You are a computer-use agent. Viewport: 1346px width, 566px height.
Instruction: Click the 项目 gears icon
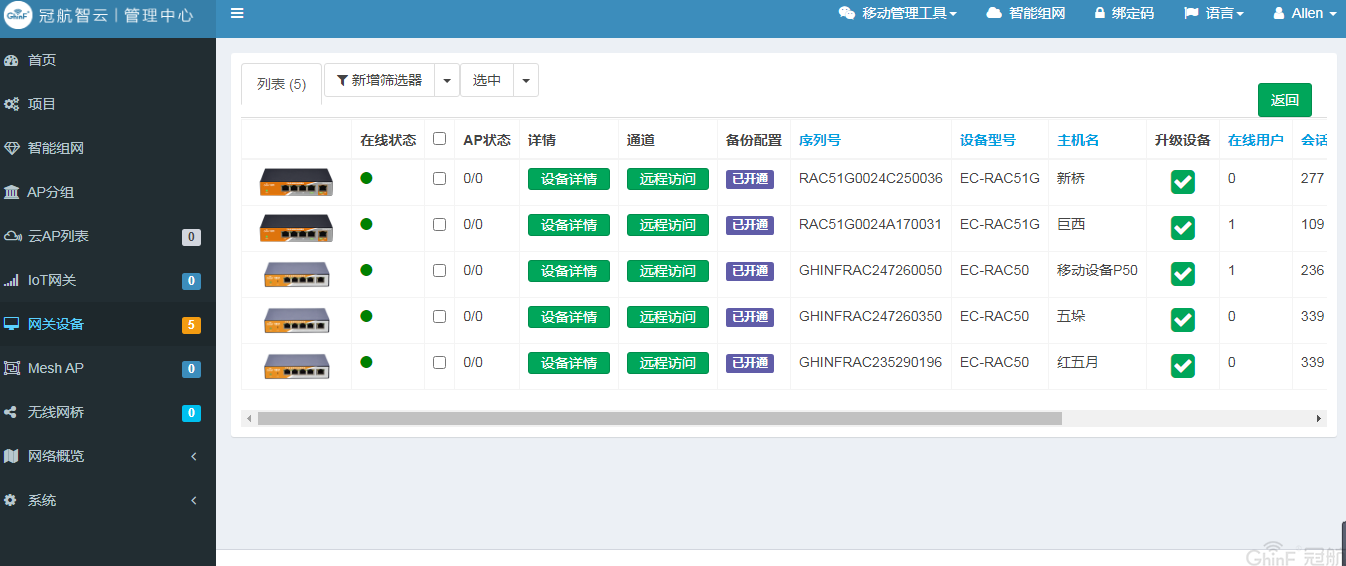pos(12,104)
